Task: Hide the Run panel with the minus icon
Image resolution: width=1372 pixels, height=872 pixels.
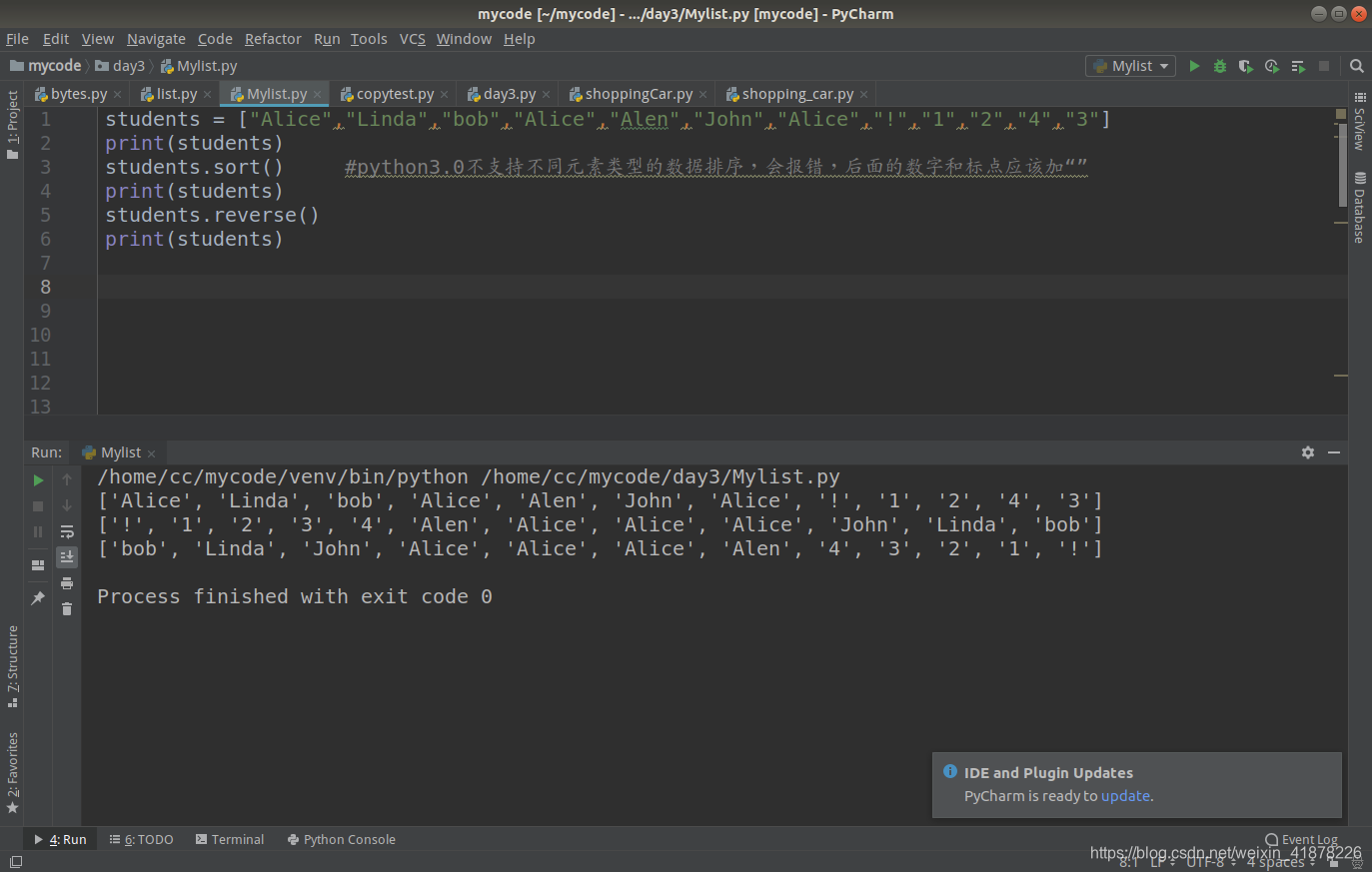Action: tap(1334, 452)
